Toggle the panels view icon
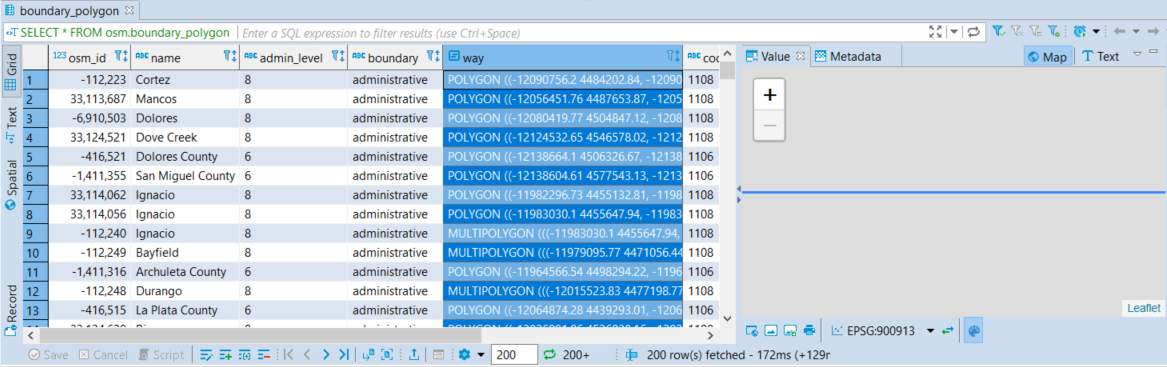The height and width of the screenshot is (367, 1167). (x=439, y=355)
